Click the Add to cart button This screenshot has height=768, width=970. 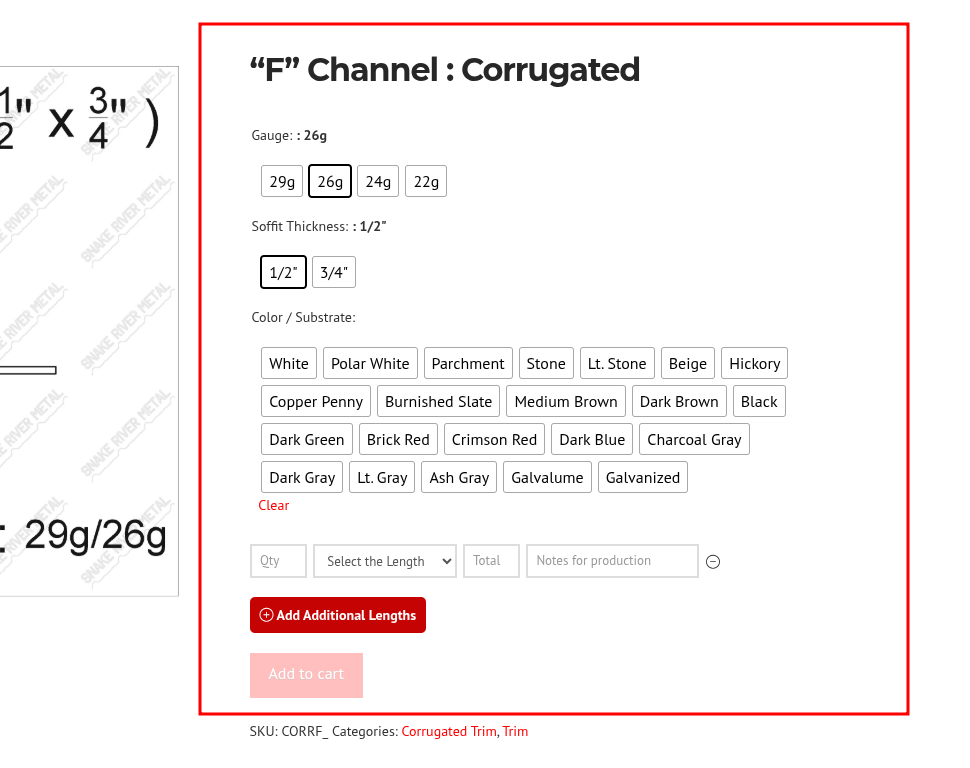[306, 675]
